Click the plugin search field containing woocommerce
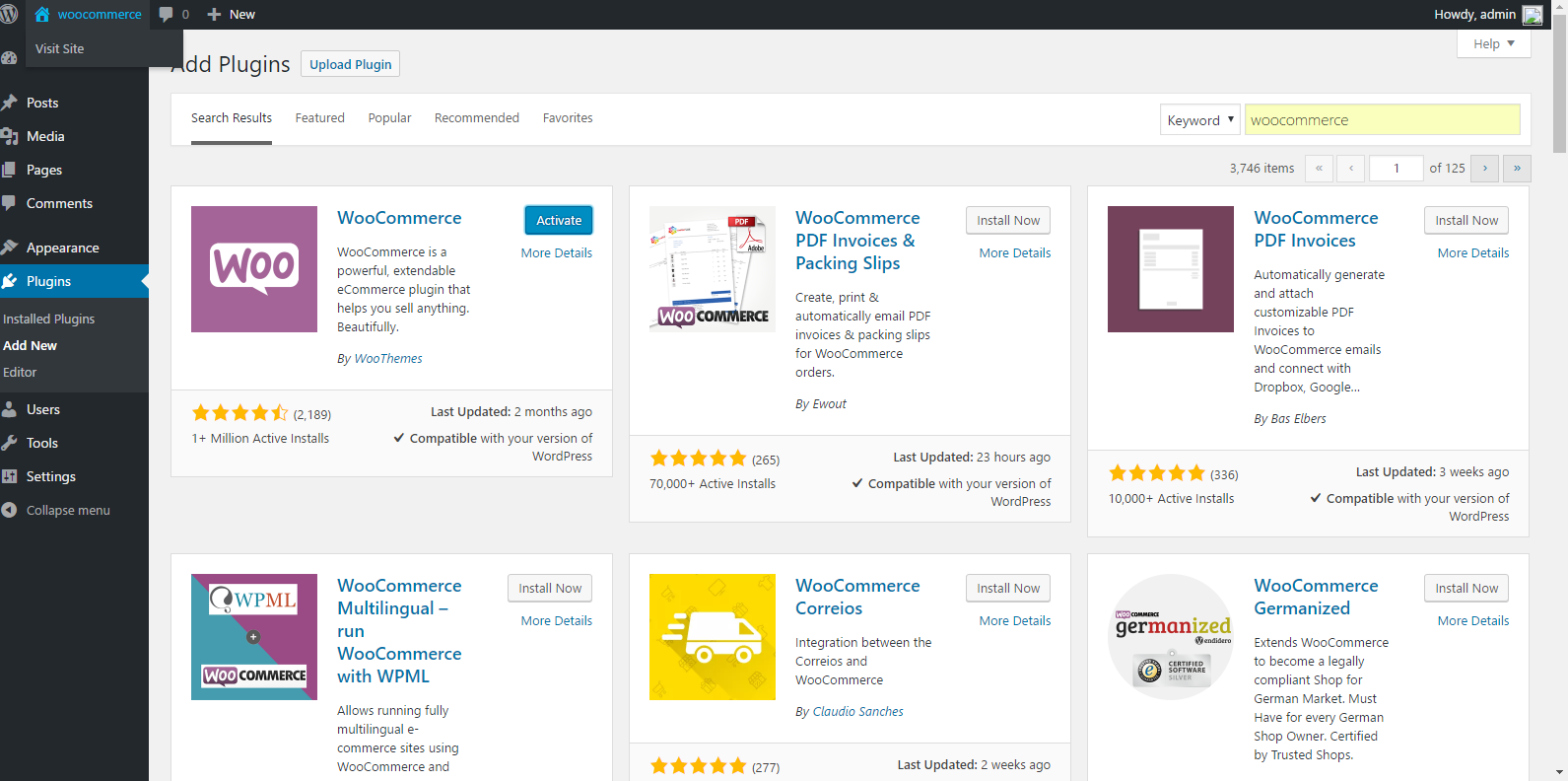This screenshot has height=781, width=1568. 1382,119
